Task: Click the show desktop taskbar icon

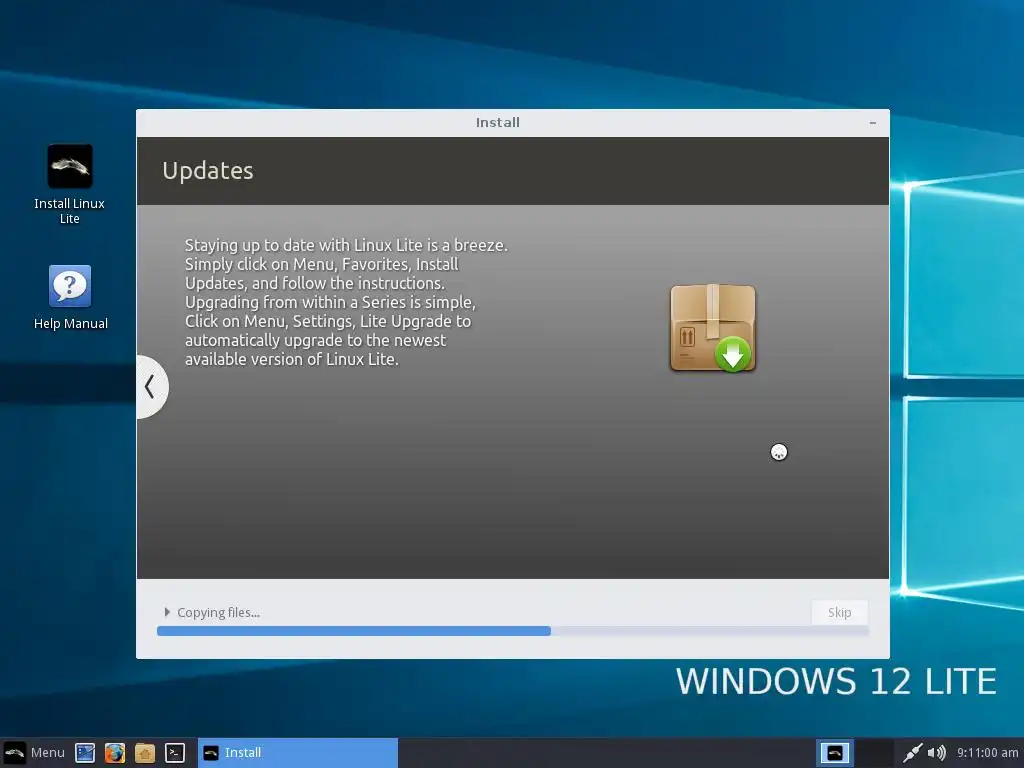Action: coord(85,753)
